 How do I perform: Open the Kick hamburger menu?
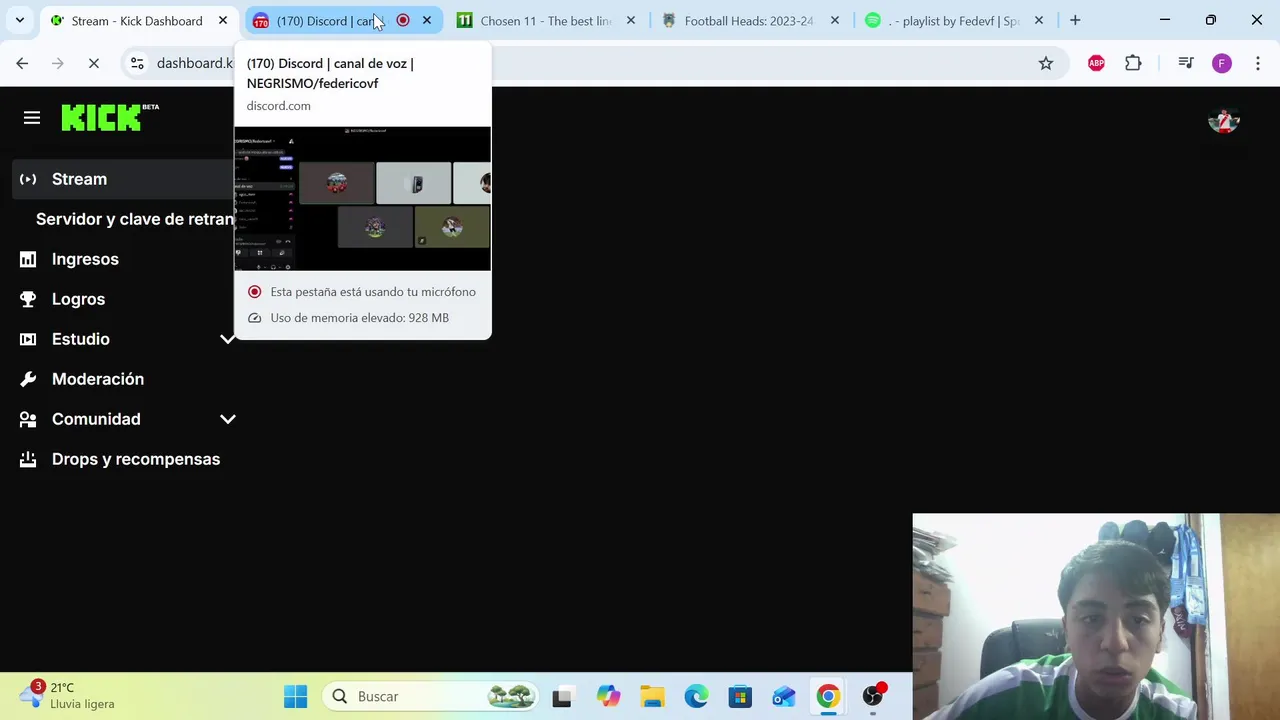[32, 118]
